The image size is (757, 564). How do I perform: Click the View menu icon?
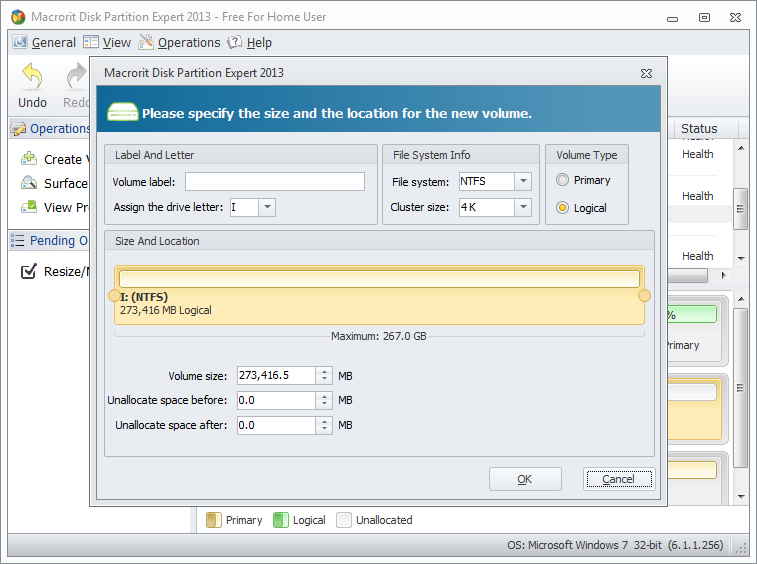[91, 42]
